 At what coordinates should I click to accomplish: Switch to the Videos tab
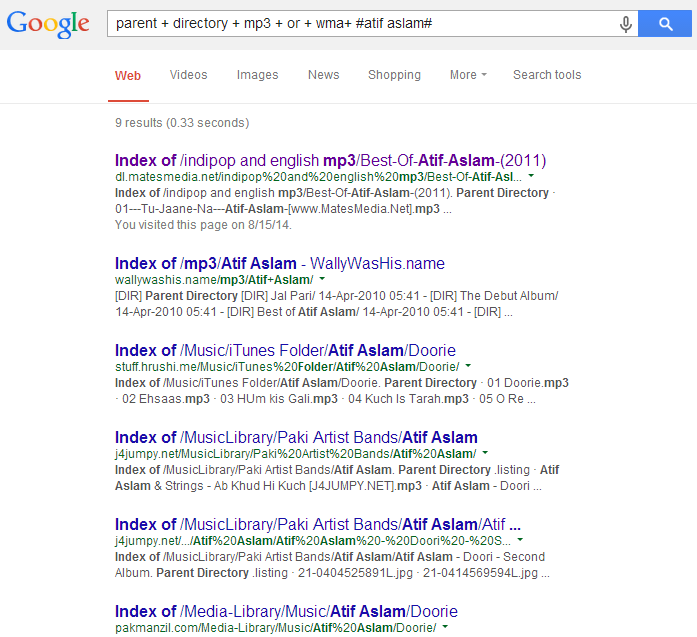click(188, 75)
